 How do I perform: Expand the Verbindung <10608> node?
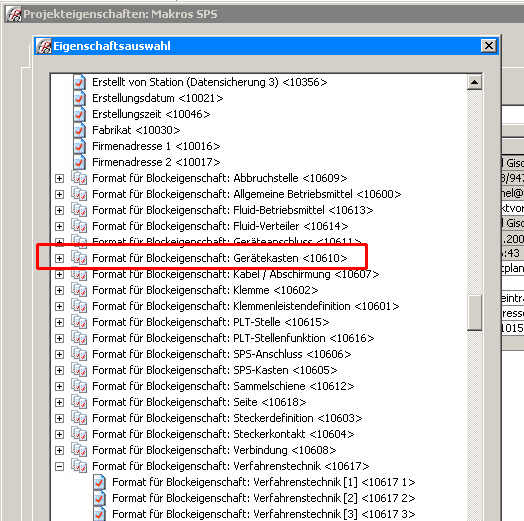click(59, 450)
